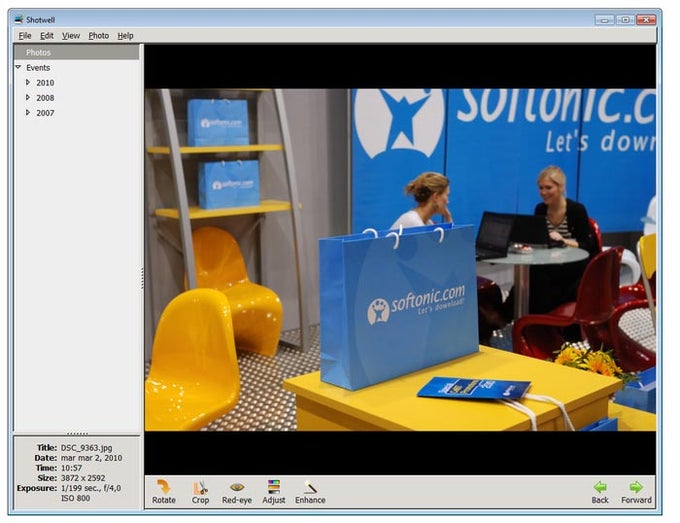The image size is (680, 523).
Task: Collapse the Events tree node
Action: click(x=18, y=67)
